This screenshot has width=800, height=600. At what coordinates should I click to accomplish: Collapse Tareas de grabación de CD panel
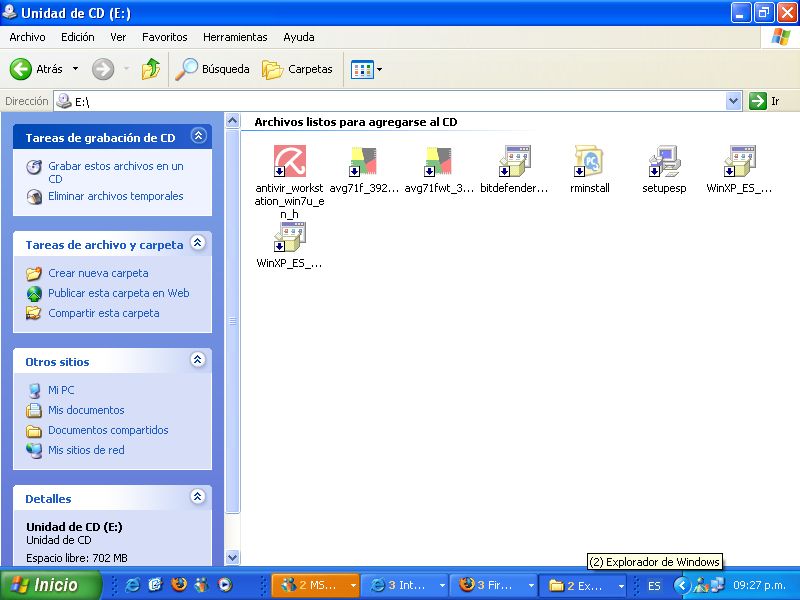(x=198, y=136)
